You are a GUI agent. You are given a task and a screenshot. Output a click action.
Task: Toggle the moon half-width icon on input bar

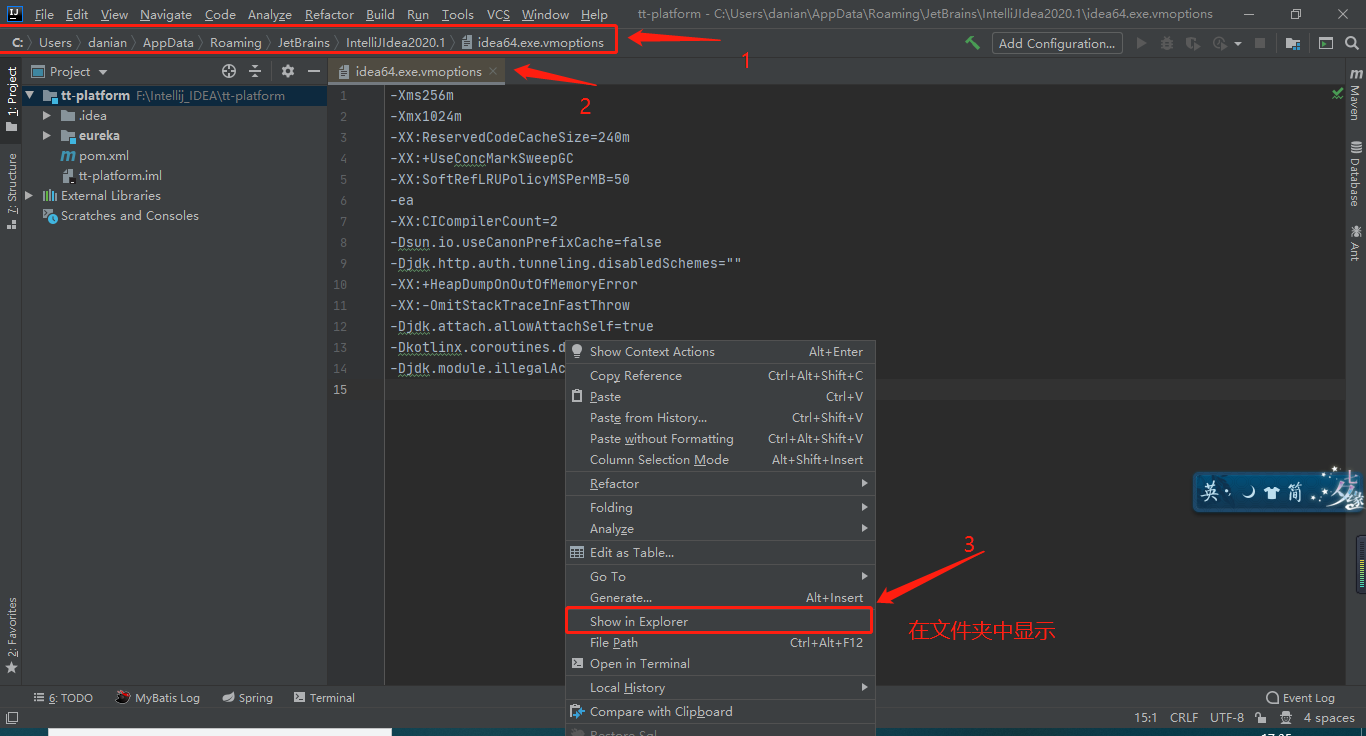[x=1247, y=492]
